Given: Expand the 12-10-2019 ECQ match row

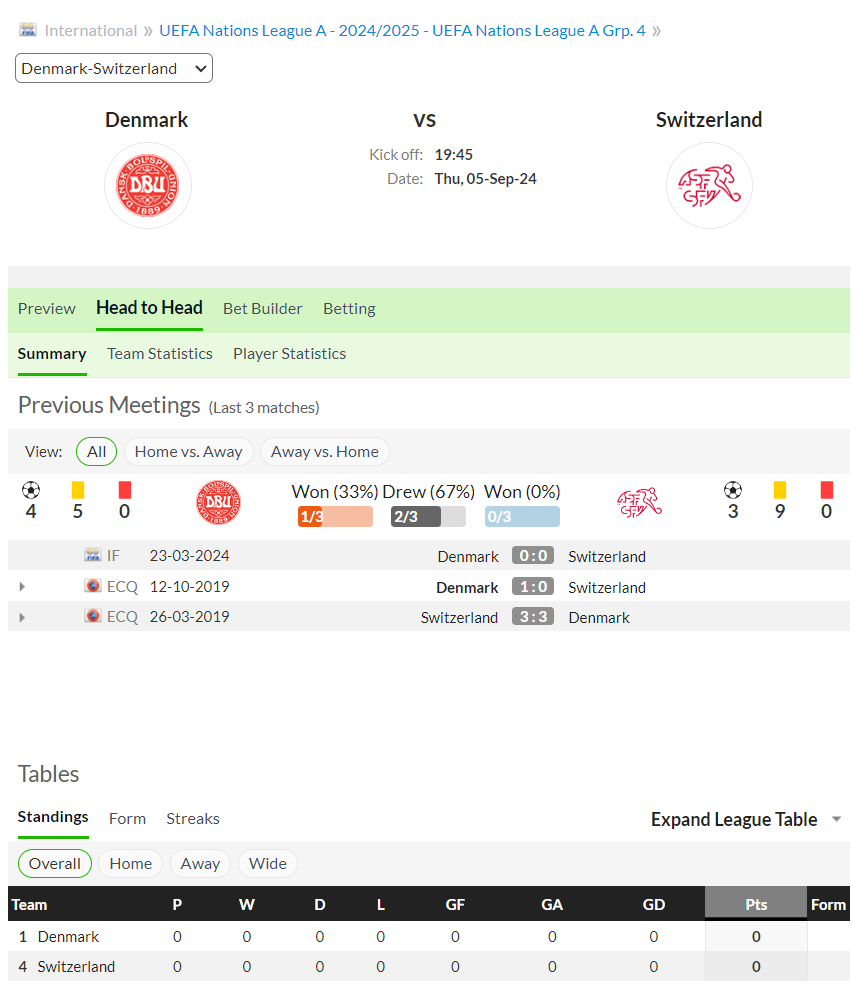Looking at the screenshot, I should (22, 586).
